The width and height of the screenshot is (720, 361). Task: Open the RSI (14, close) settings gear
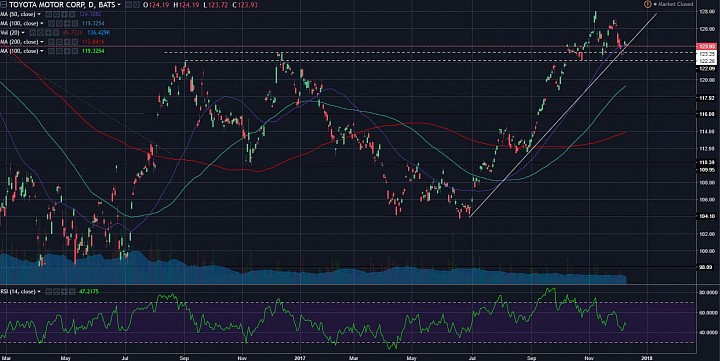(x=56, y=292)
